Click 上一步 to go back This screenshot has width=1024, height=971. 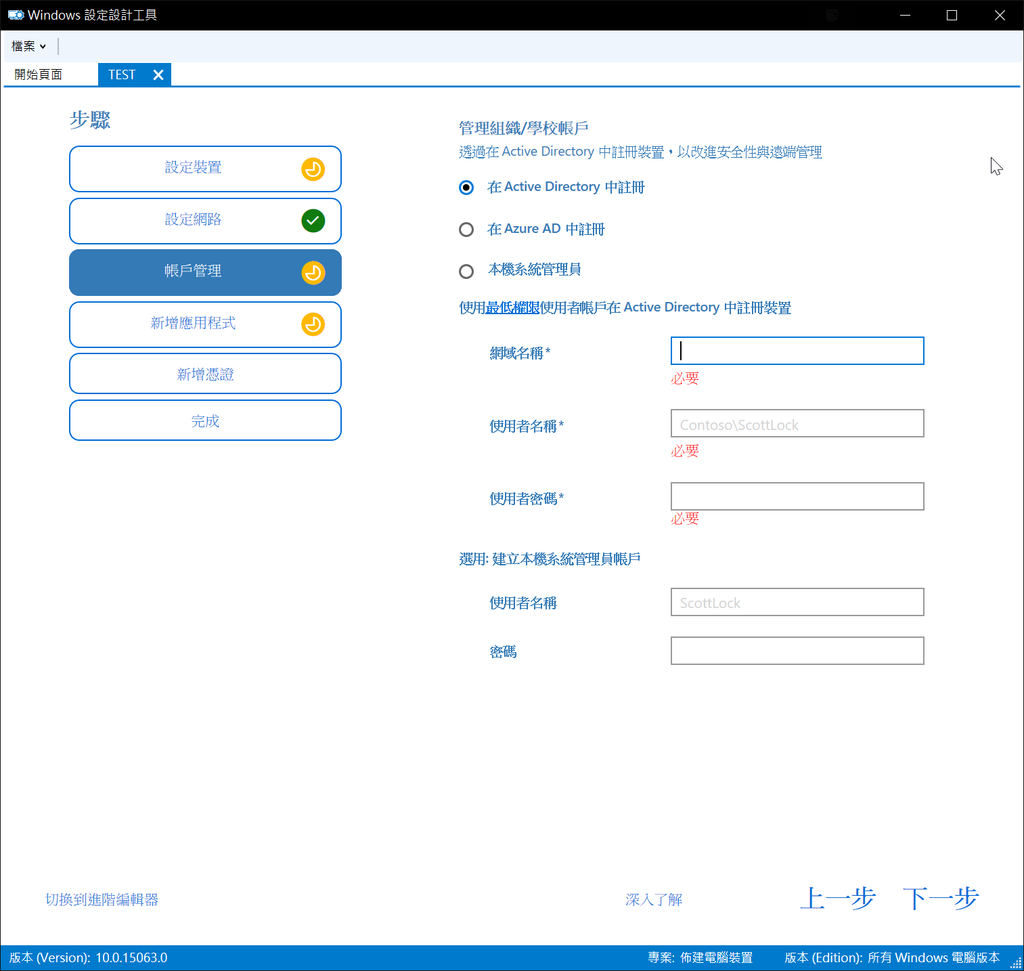[837, 899]
